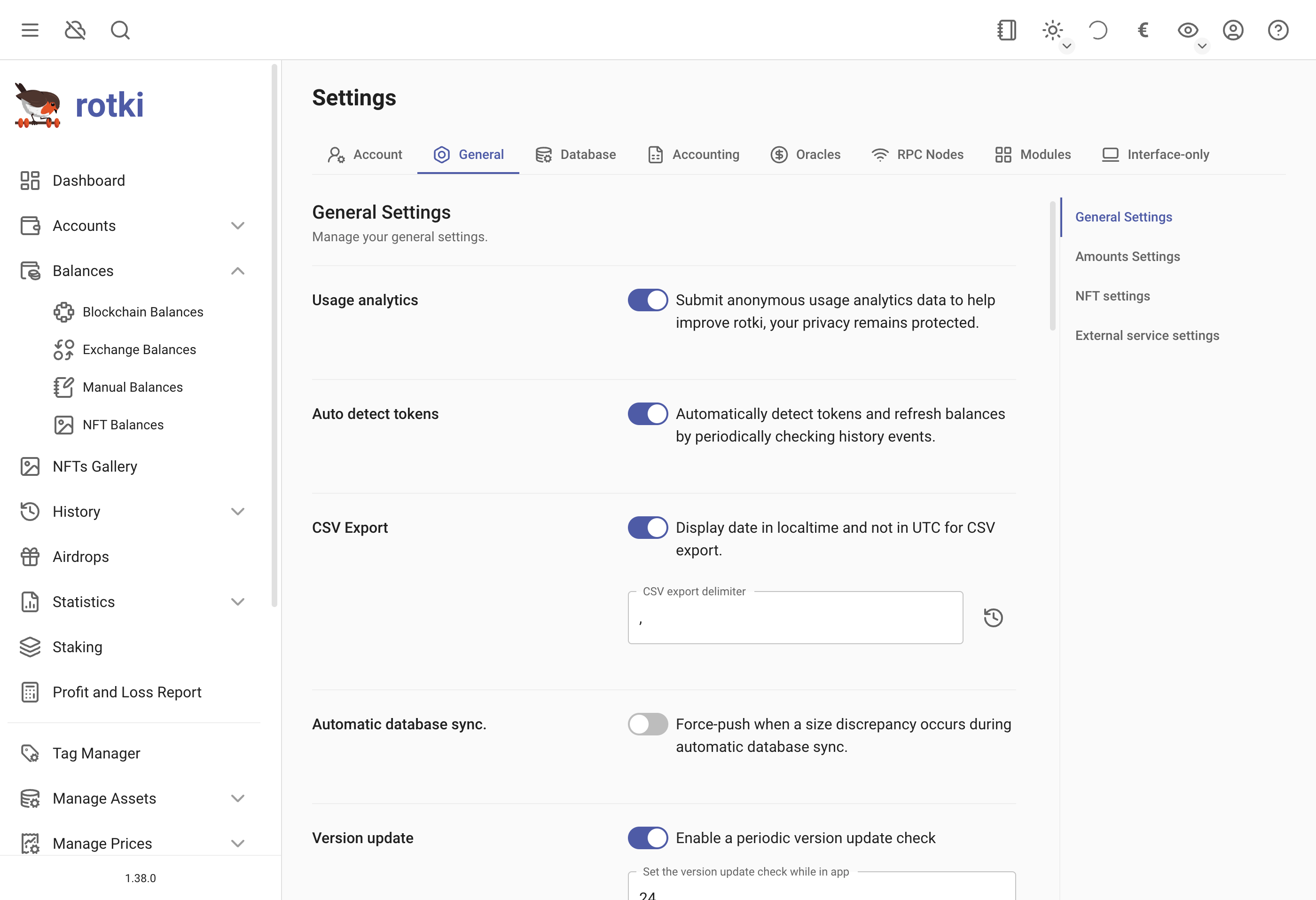Switch to the Account settings tab
The height and width of the screenshot is (900, 1316).
[x=365, y=155]
